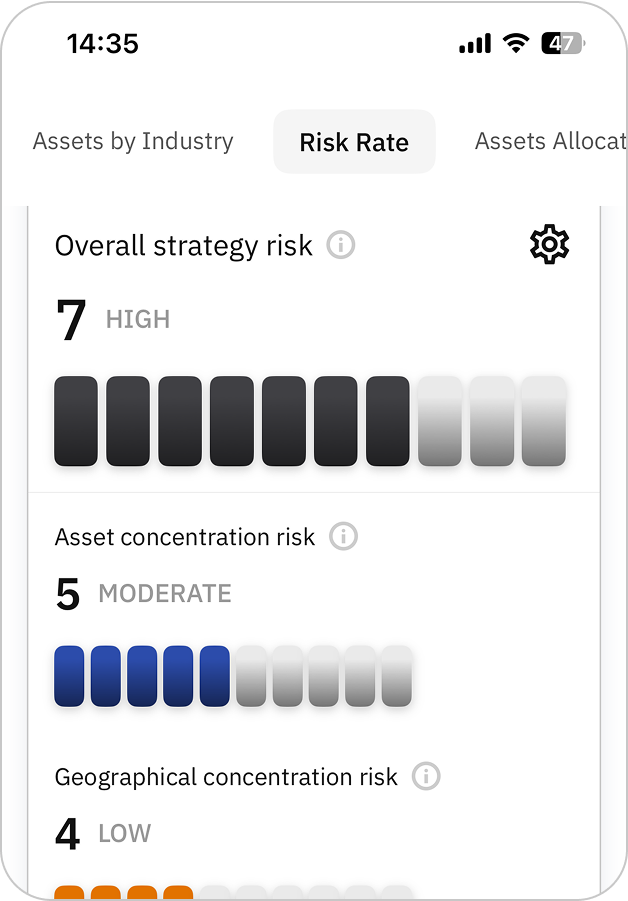Tap the battery level indicator
The width and height of the screenshot is (628, 901).
(563, 43)
